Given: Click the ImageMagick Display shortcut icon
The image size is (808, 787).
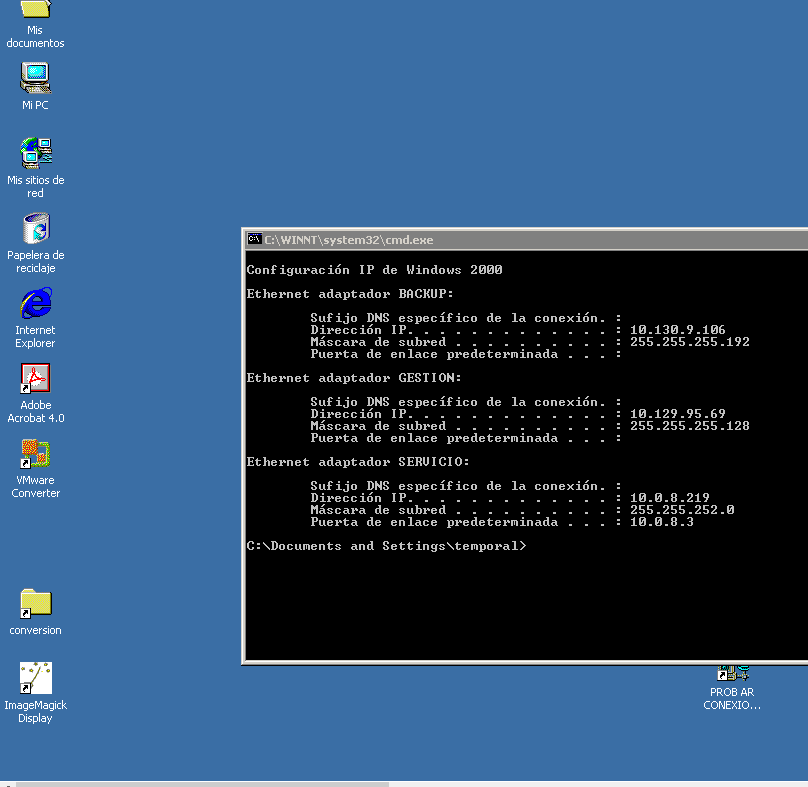Looking at the screenshot, I should pos(35,678).
